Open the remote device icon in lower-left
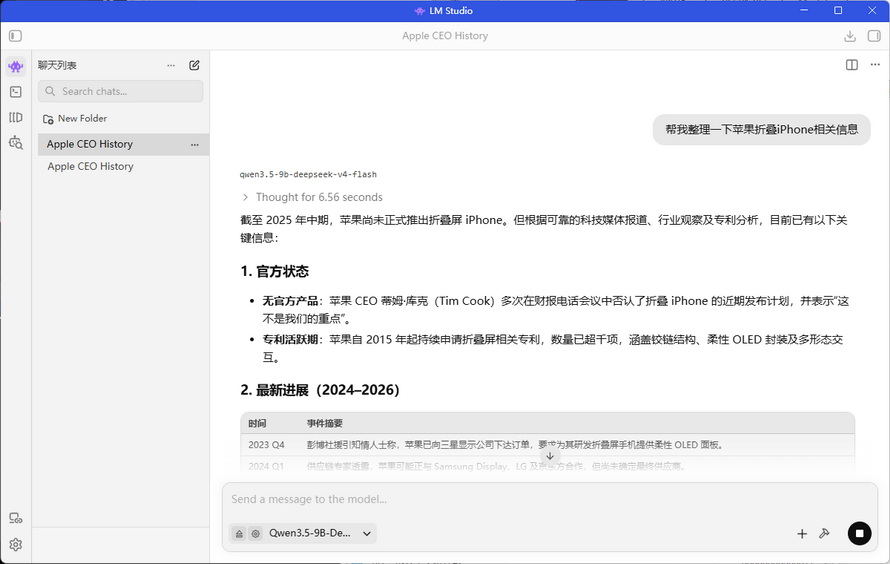The height and width of the screenshot is (564, 890). [x=16, y=518]
